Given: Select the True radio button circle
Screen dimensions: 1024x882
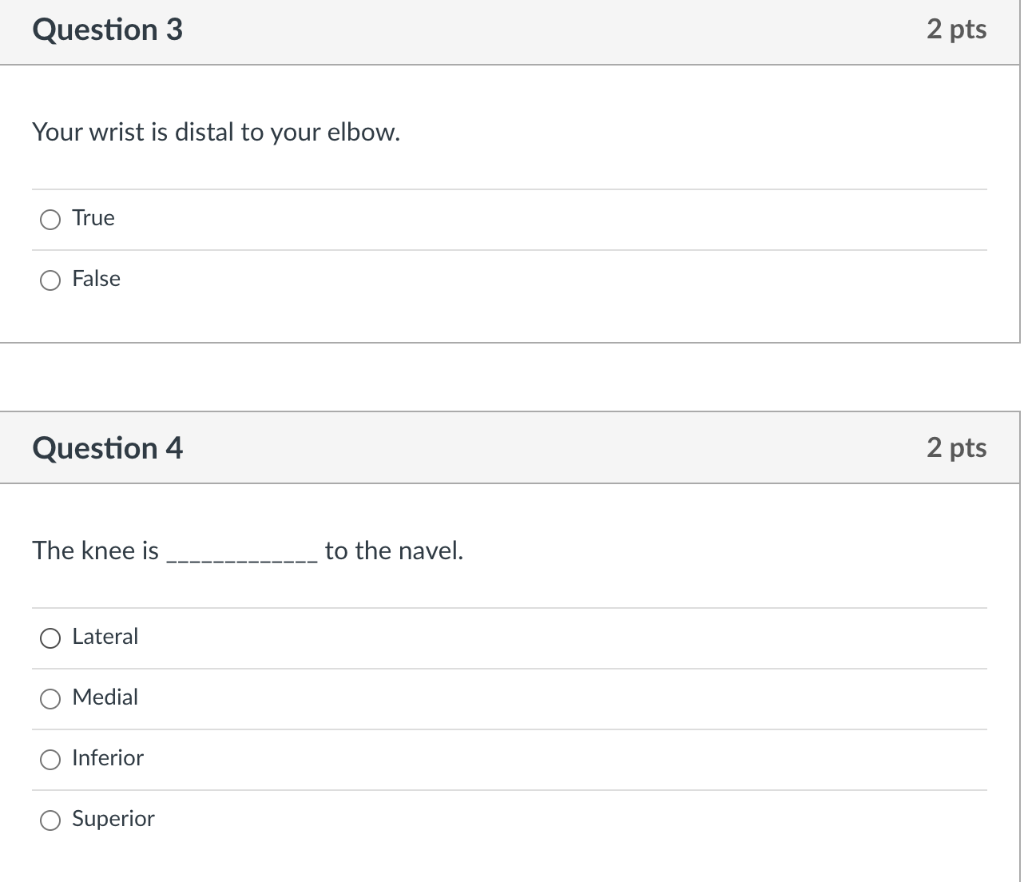Looking at the screenshot, I should (50, 219).
